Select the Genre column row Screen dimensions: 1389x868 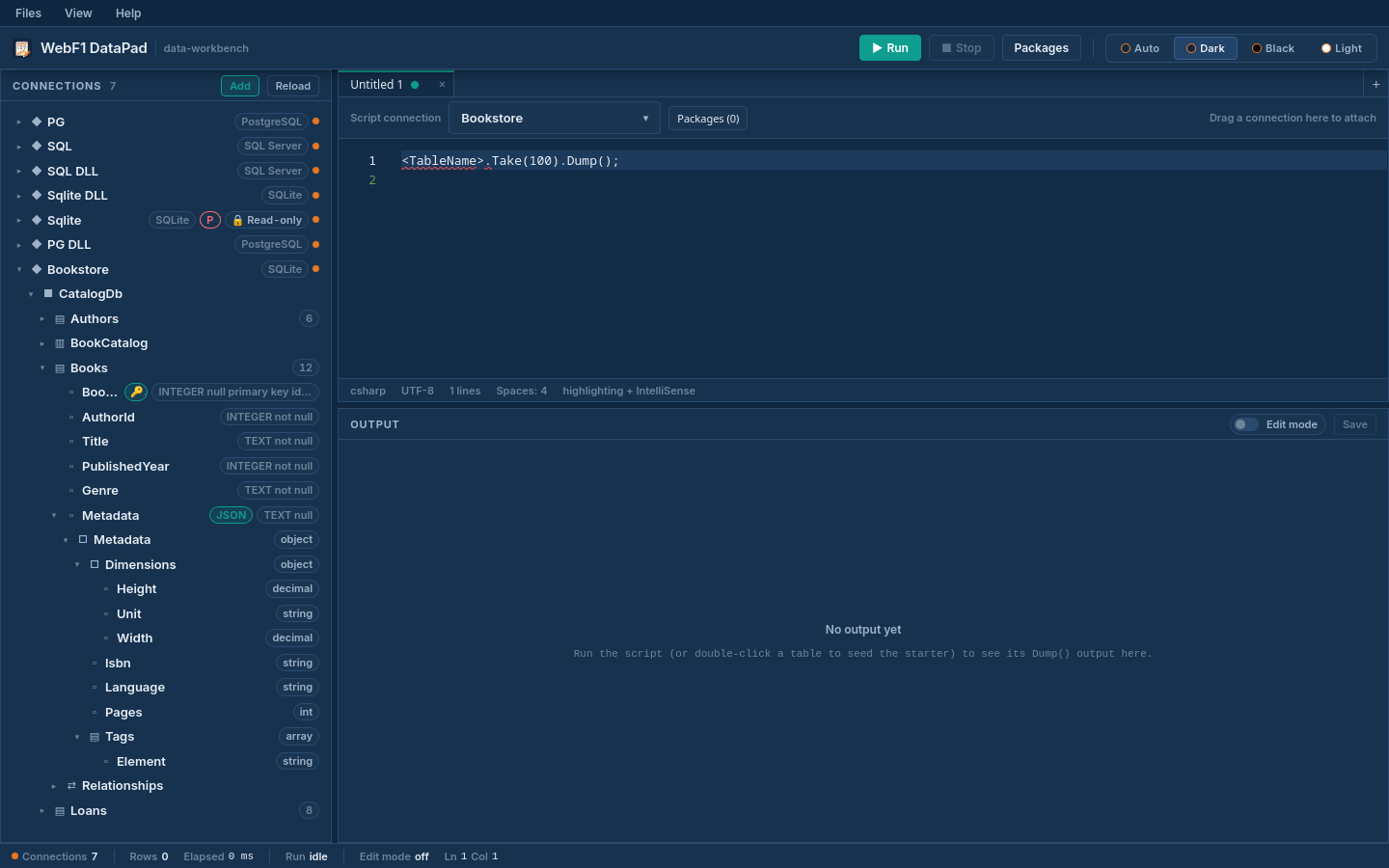[166, 490]
